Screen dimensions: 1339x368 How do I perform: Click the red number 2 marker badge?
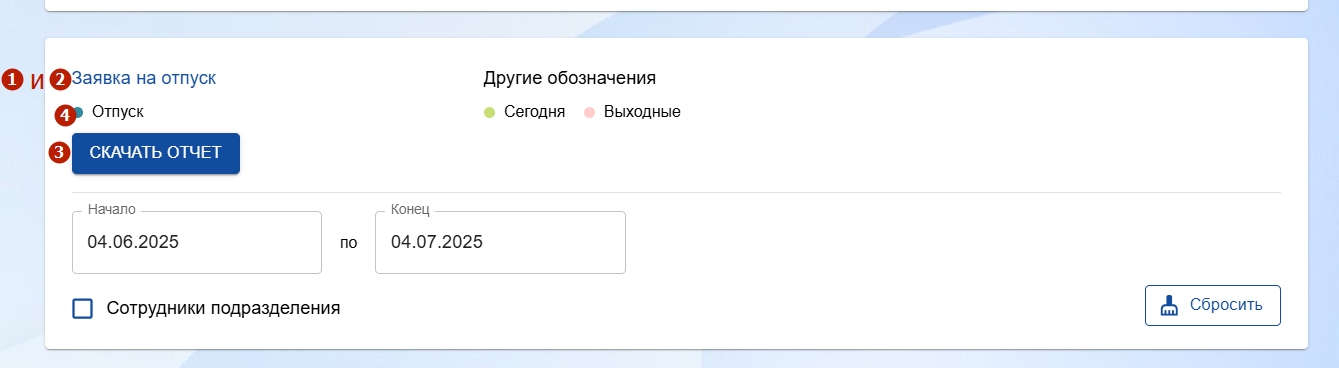61,79
